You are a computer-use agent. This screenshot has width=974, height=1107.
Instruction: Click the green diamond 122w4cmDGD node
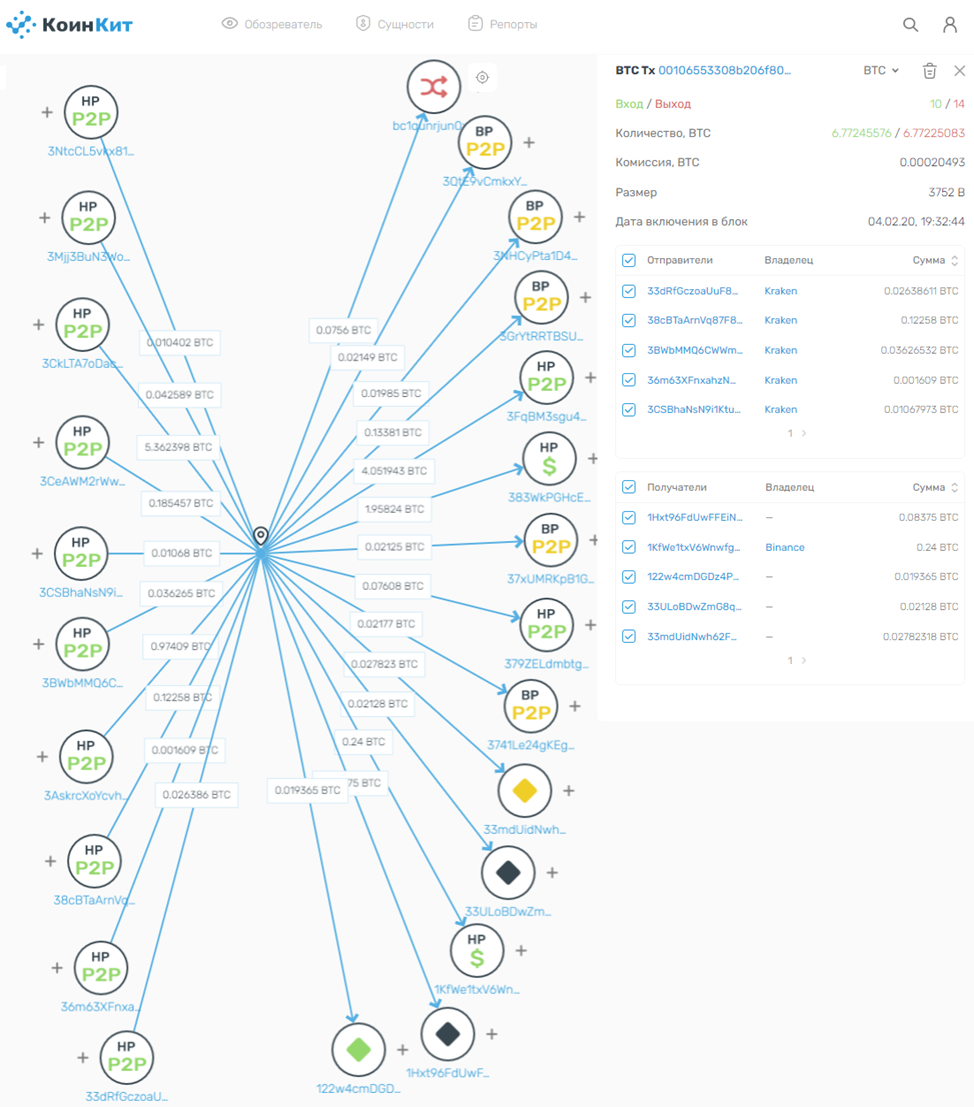click(358, 1049)
